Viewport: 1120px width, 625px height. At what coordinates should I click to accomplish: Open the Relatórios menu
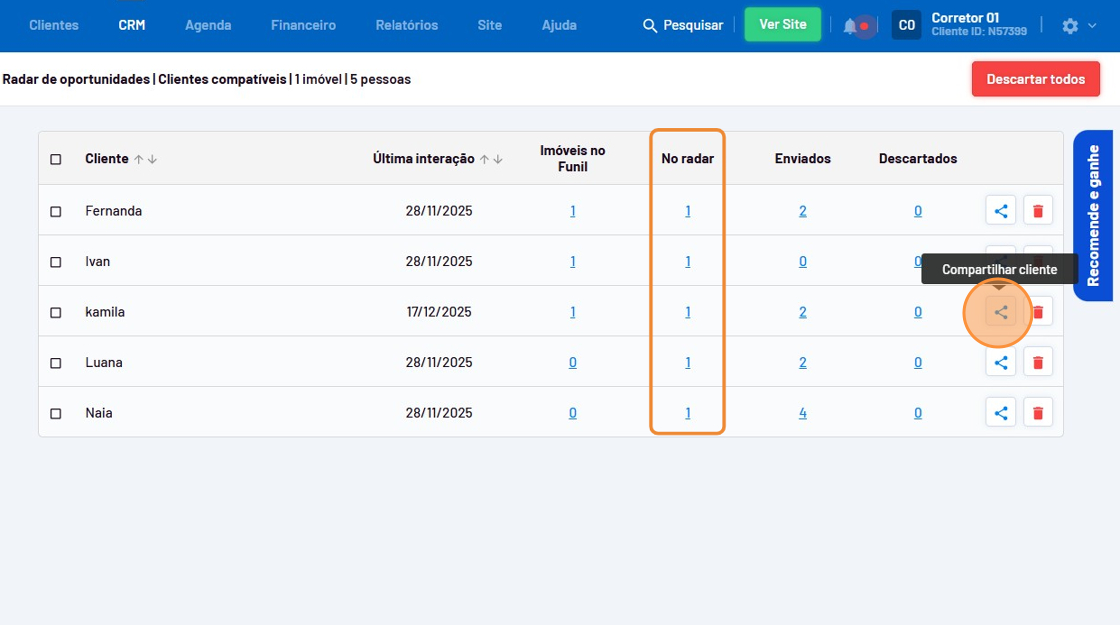[x=406, y=25]
